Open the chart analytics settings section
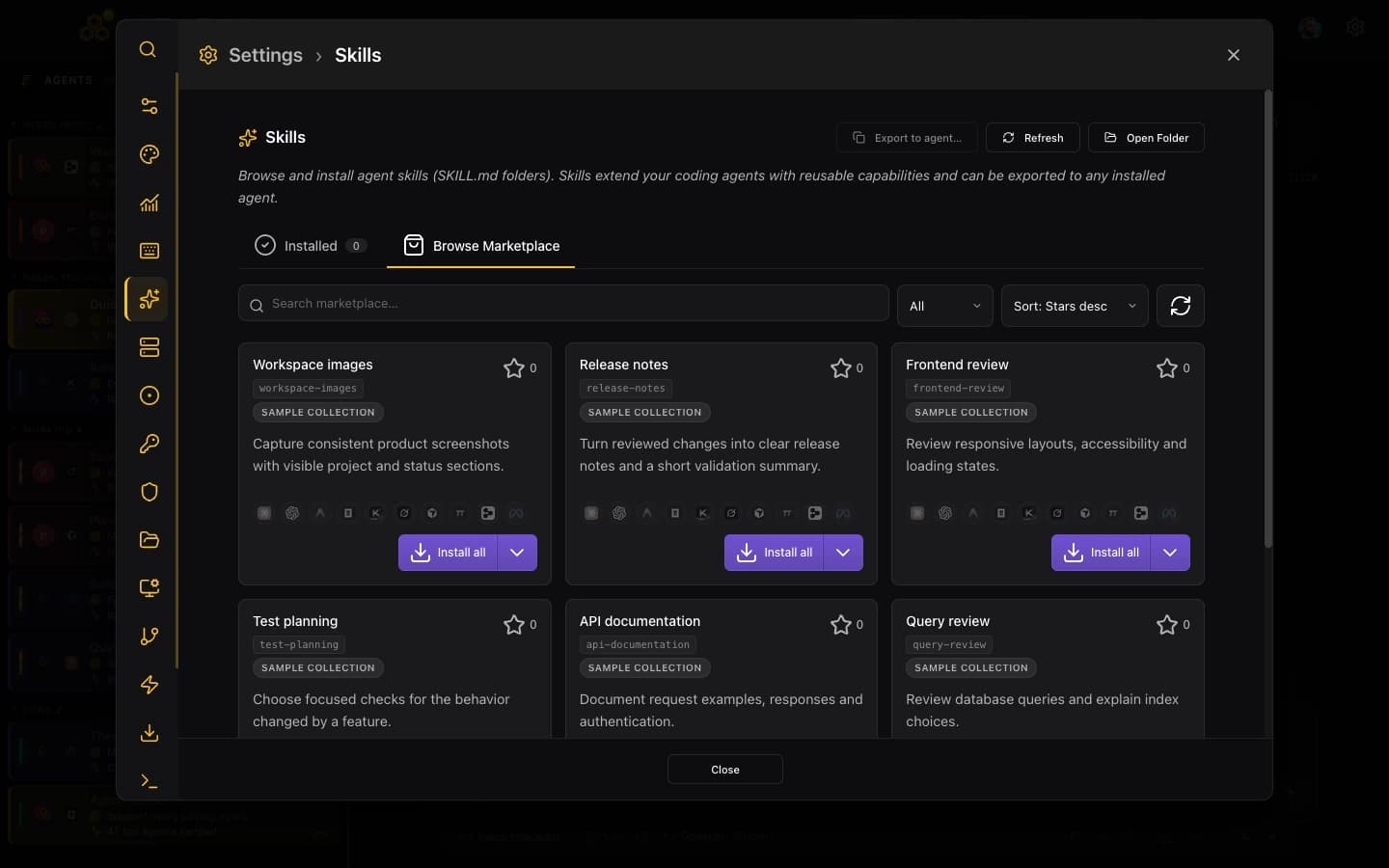Image resolution: width=1389 pixels, height=868 pixels. click(x=150, y=203)
